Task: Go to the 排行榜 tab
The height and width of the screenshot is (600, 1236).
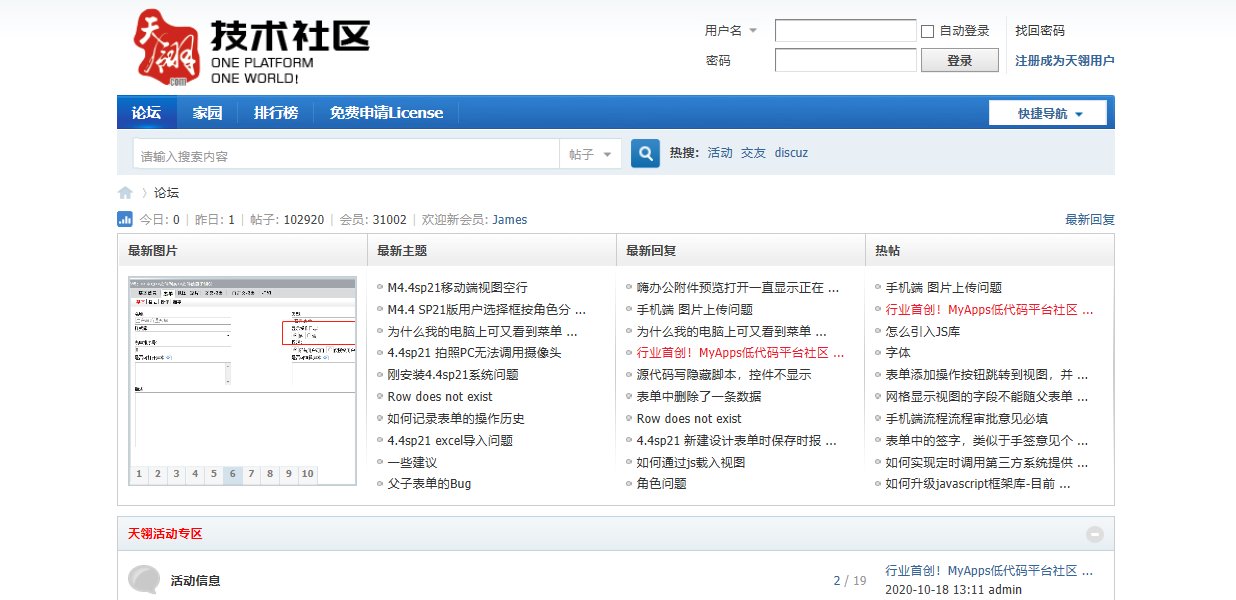Action: tap(276, 113)
